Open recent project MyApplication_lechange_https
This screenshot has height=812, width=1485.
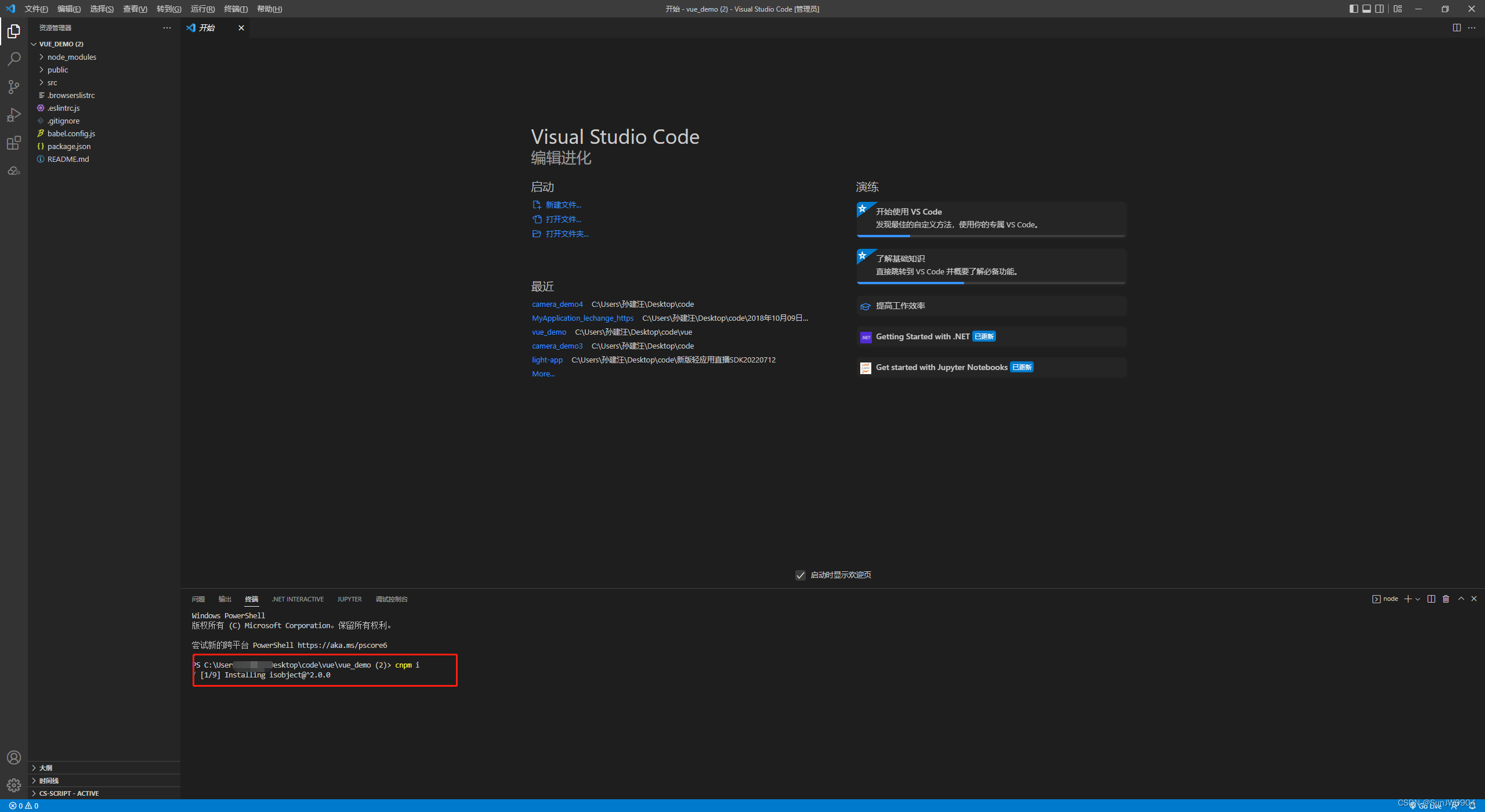[582, 318]
